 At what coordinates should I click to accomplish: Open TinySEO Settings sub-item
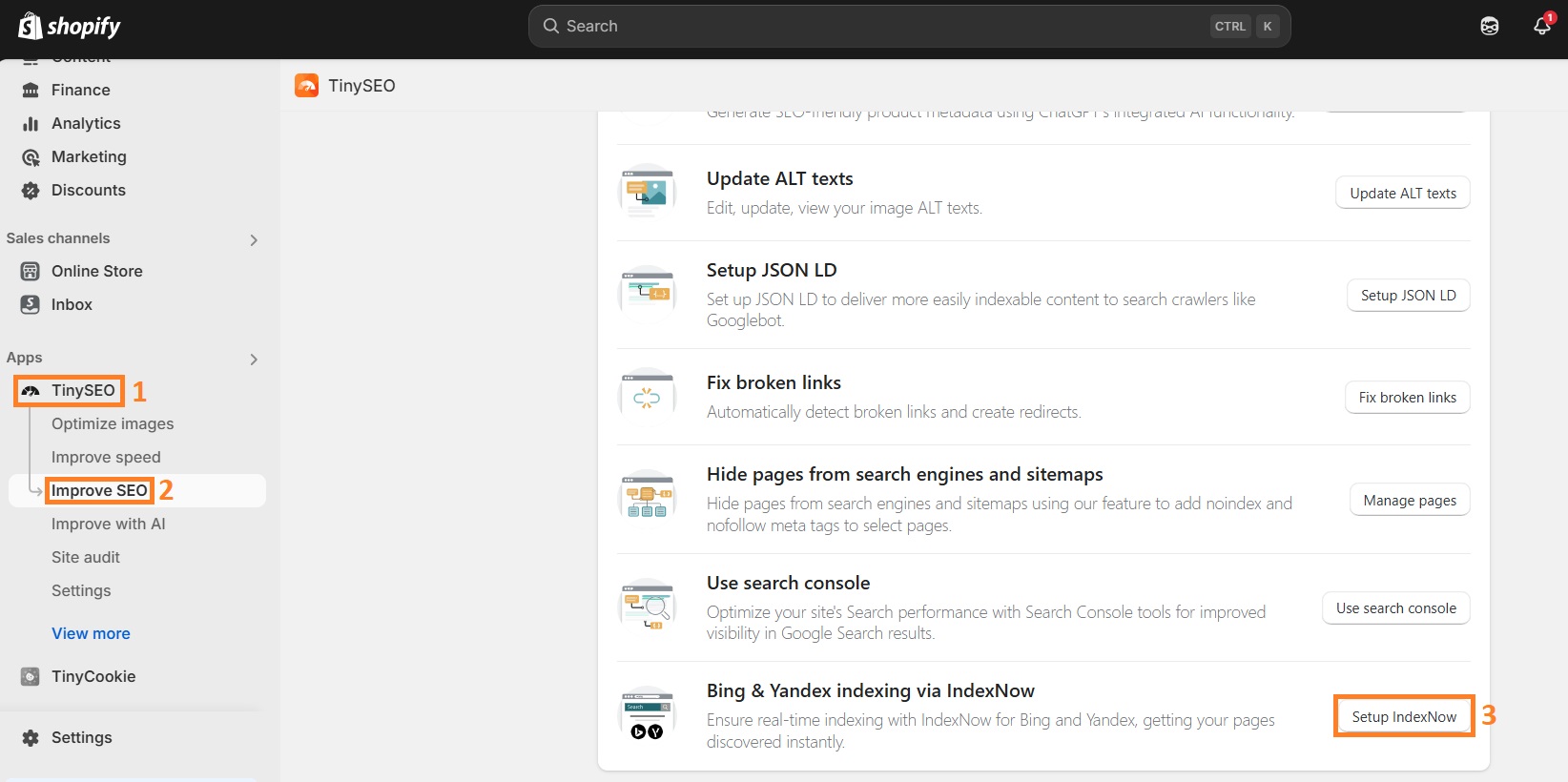(x=81, y=590)
